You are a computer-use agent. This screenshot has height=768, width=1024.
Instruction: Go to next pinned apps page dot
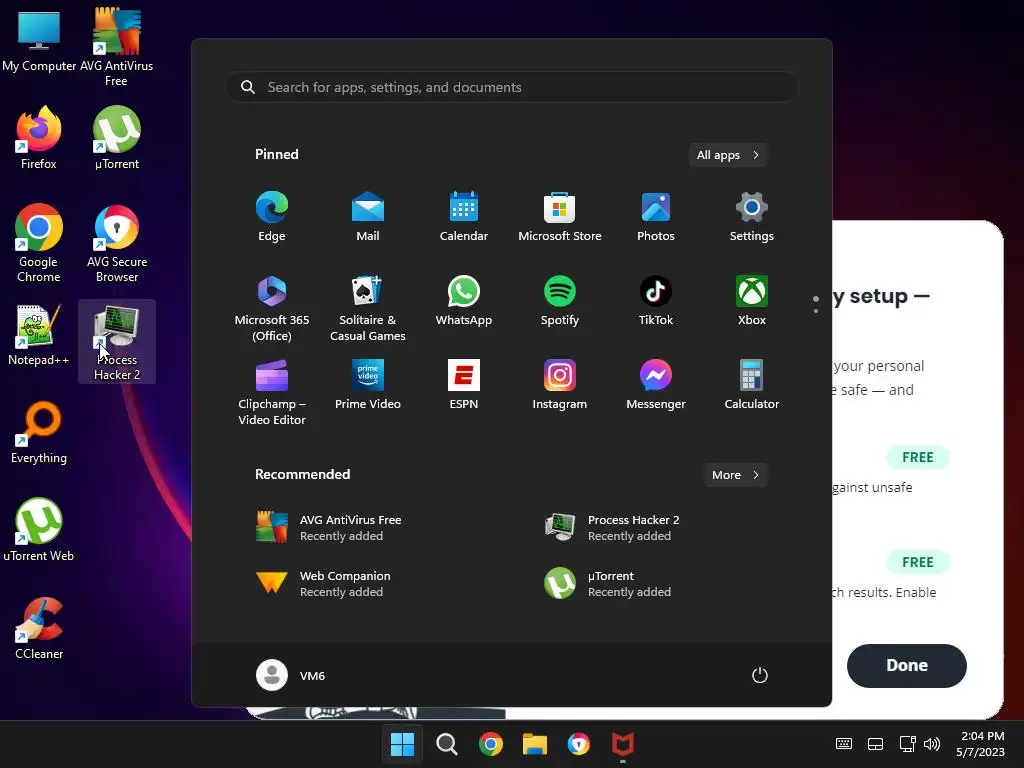click(x=816, y=311)
